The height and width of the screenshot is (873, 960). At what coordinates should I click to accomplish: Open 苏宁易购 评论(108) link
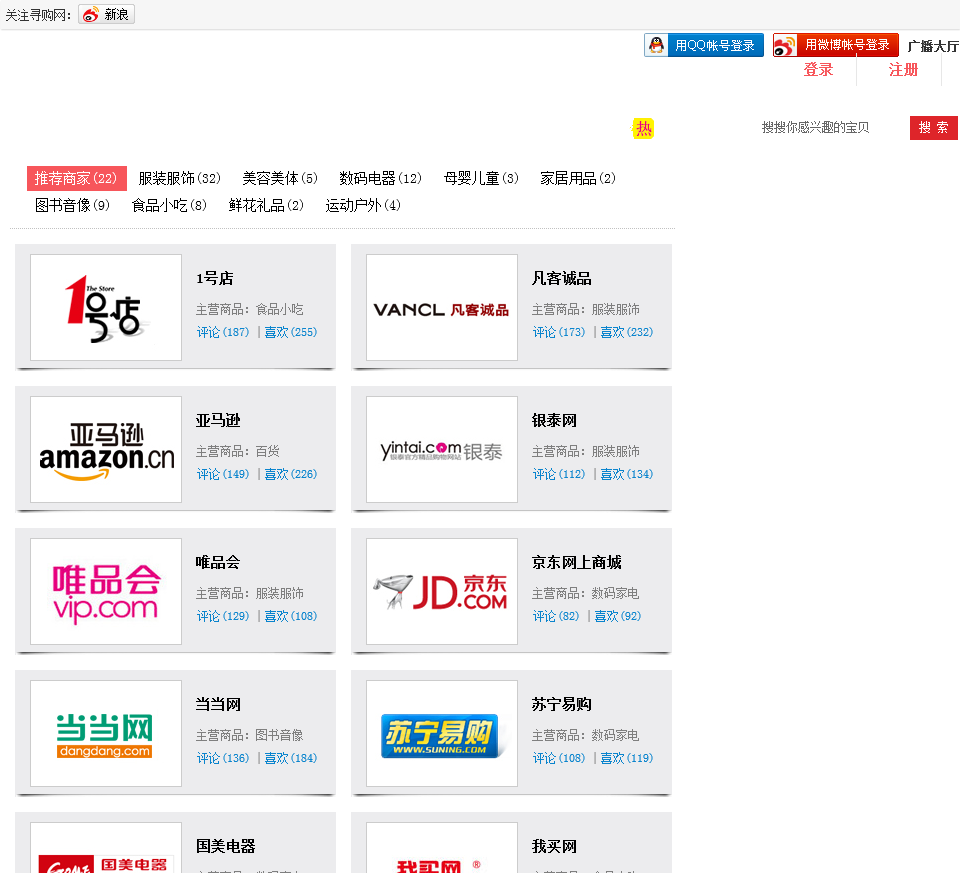point(559,759)
